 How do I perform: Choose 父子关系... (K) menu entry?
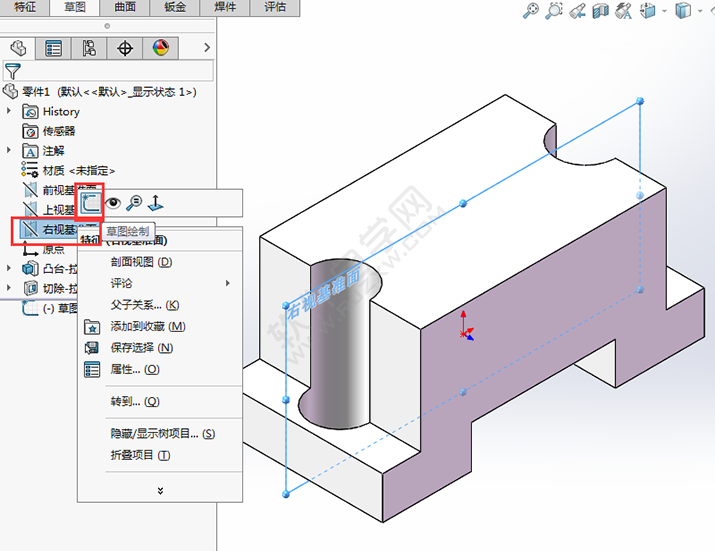tap(160, 305)
